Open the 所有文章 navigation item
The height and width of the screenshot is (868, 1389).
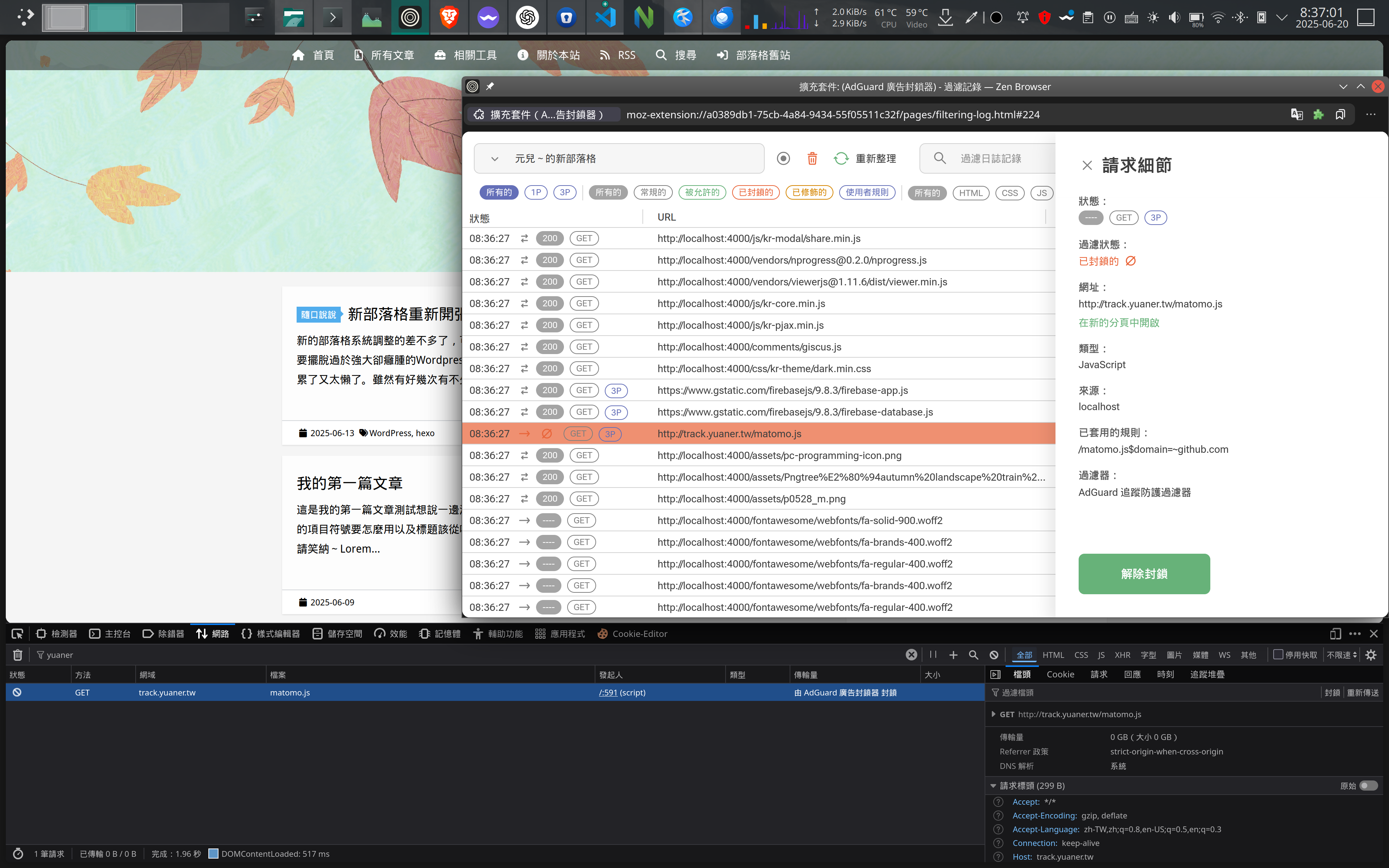point(384,55)
